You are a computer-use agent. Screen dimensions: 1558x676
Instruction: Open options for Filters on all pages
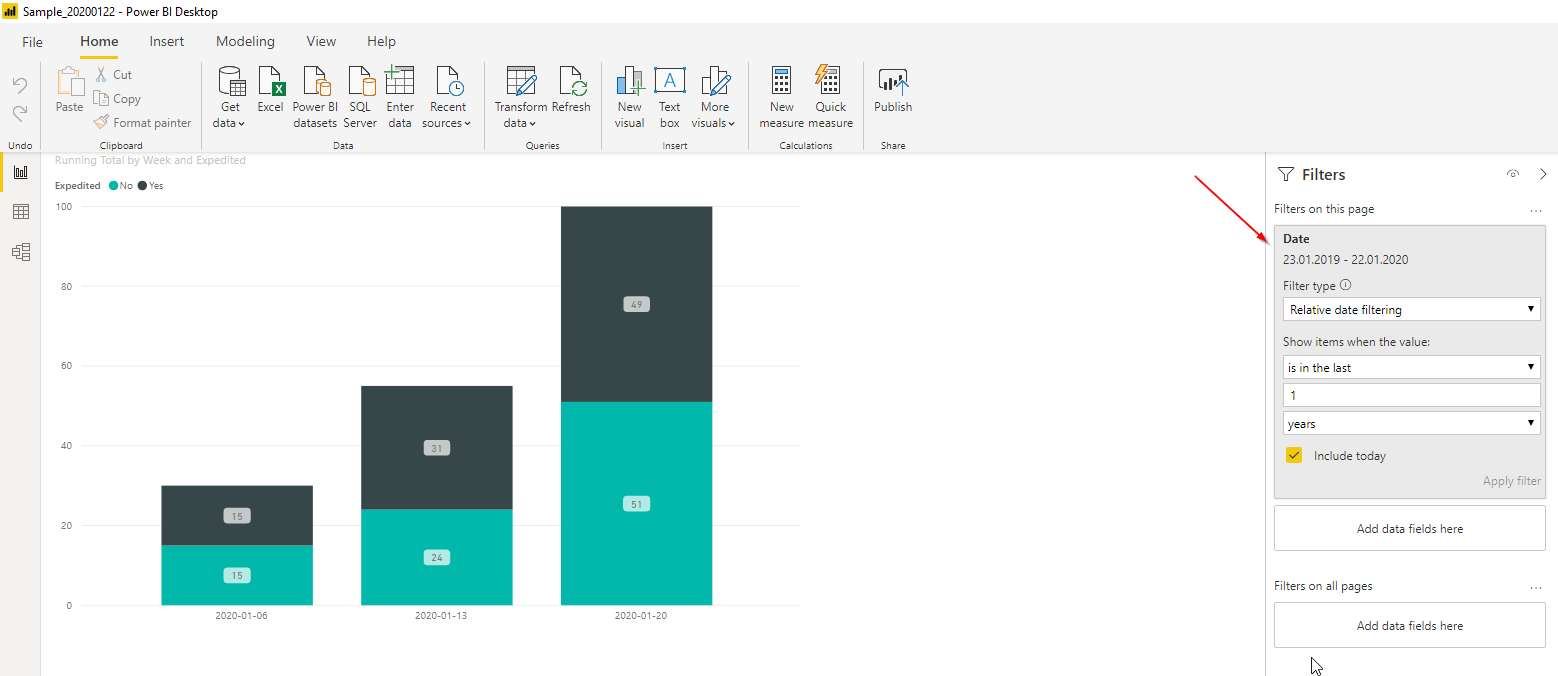pos(1536,587)
